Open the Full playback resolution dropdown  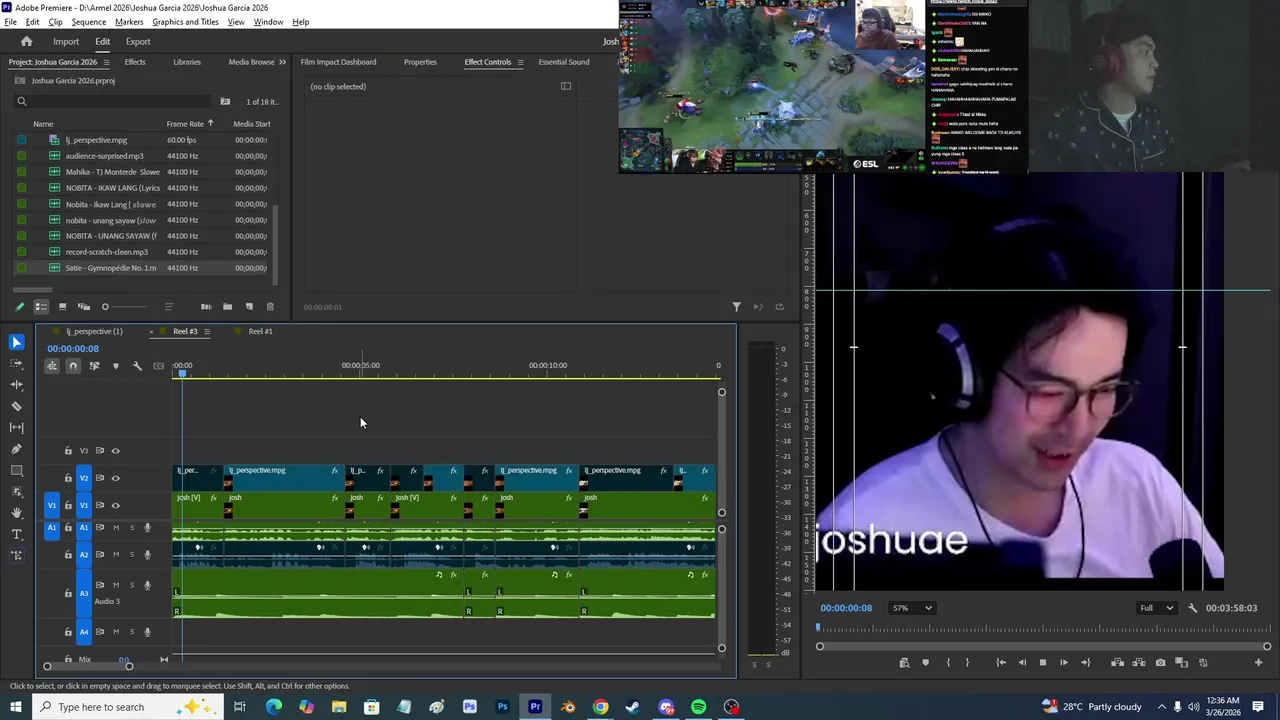(x=1156, y=608)
